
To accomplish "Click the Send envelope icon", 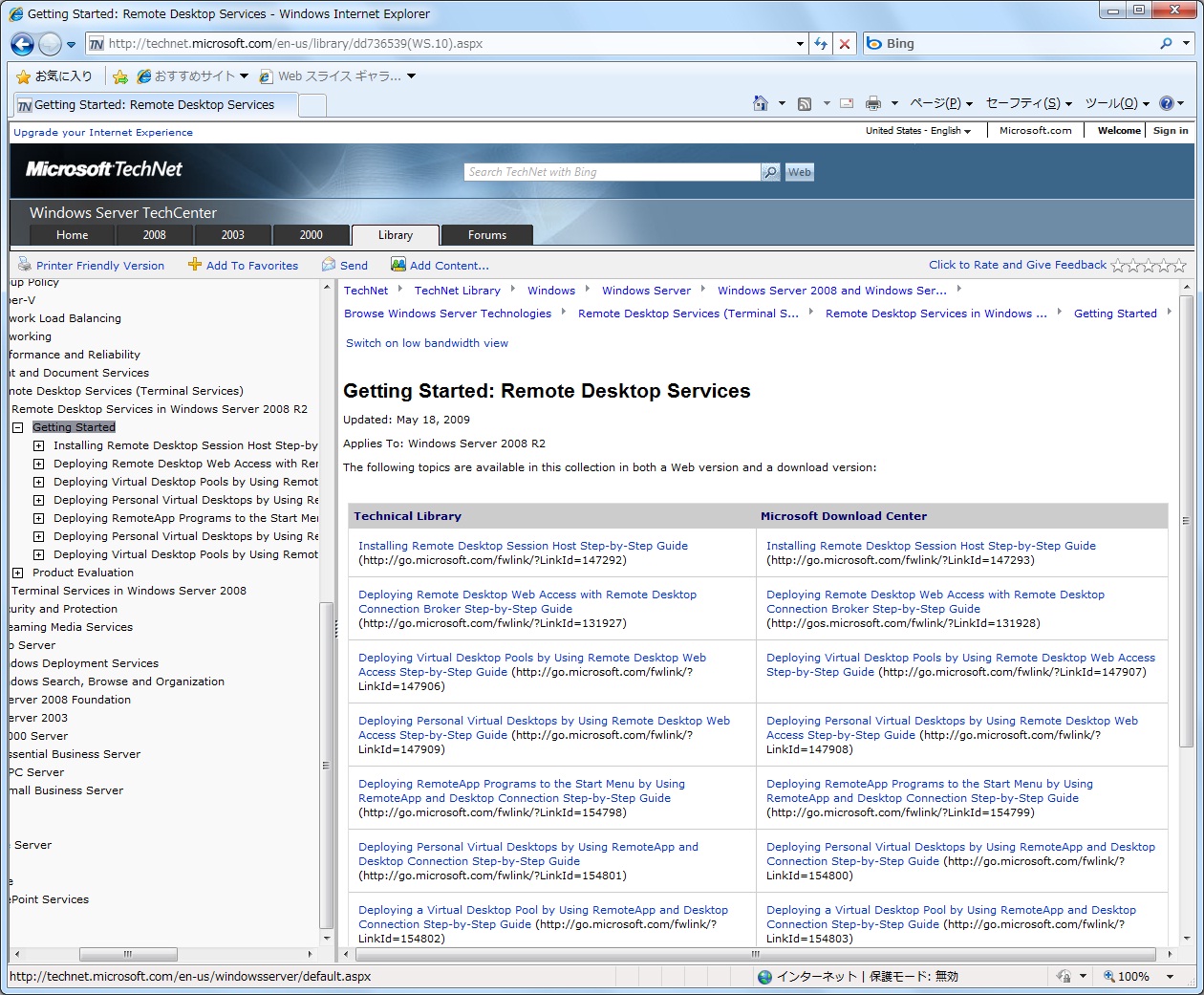I will (x=329, y=265).
